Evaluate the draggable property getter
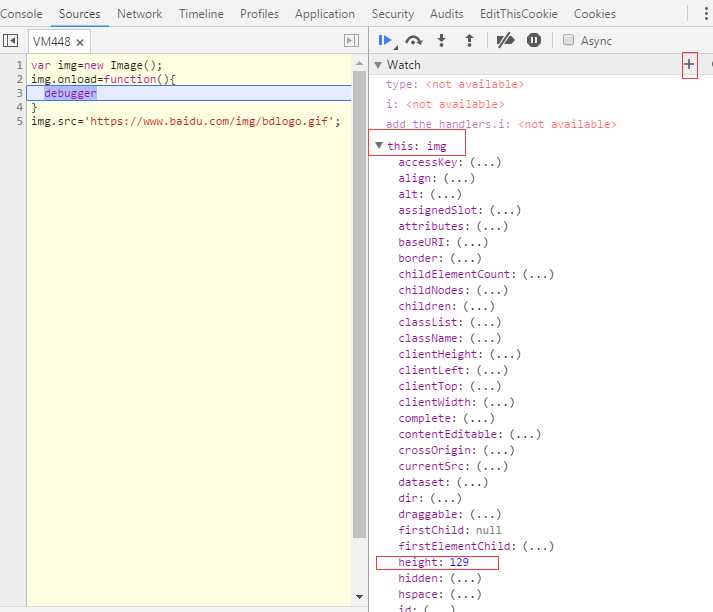Screen dimensions: 713x612 coord(486,514)
